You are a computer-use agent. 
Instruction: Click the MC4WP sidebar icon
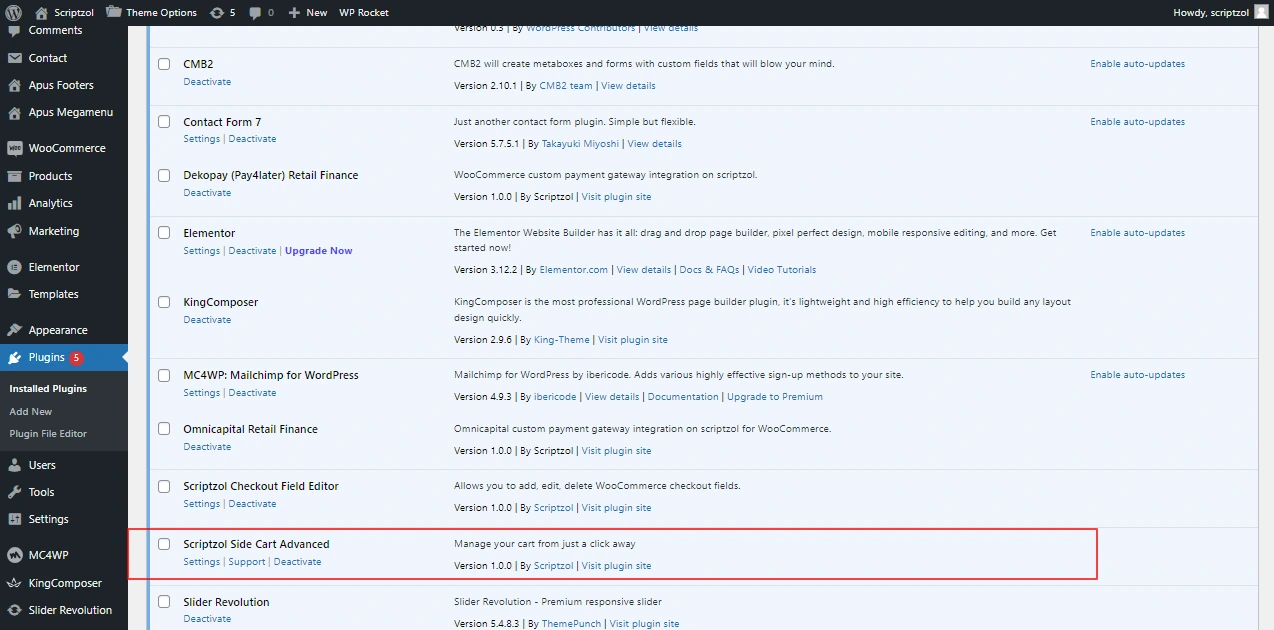pyautogui.click(x=14, y=555)
